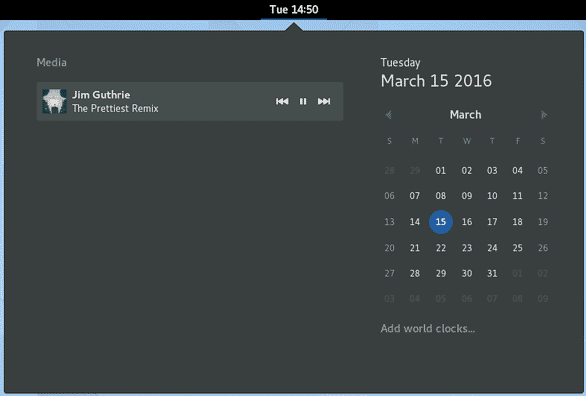Click the Jim Guthrie album art thumbnail
The width and height of the screenshot is (586, 396).
55,101
